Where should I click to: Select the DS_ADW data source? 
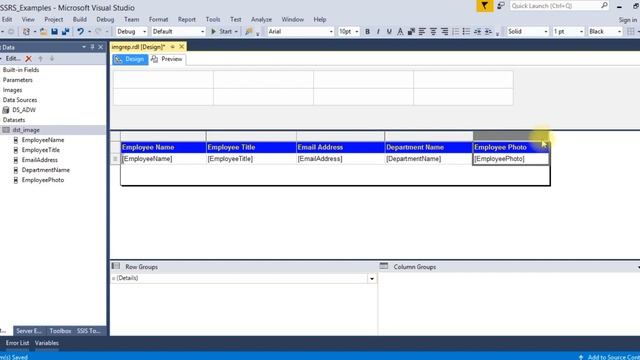24,110
